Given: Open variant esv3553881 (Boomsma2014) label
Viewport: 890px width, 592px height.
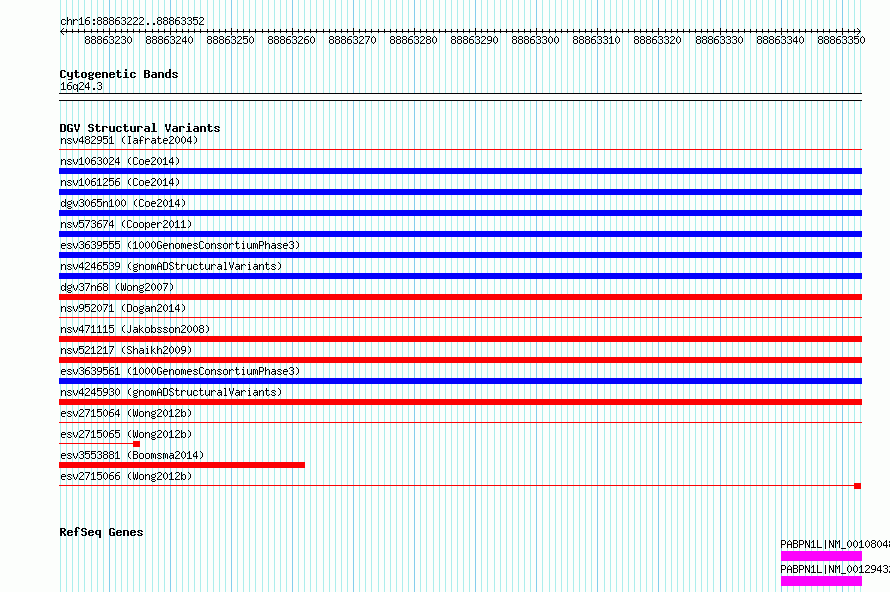Looking at the screenshot, I should 132,455.
